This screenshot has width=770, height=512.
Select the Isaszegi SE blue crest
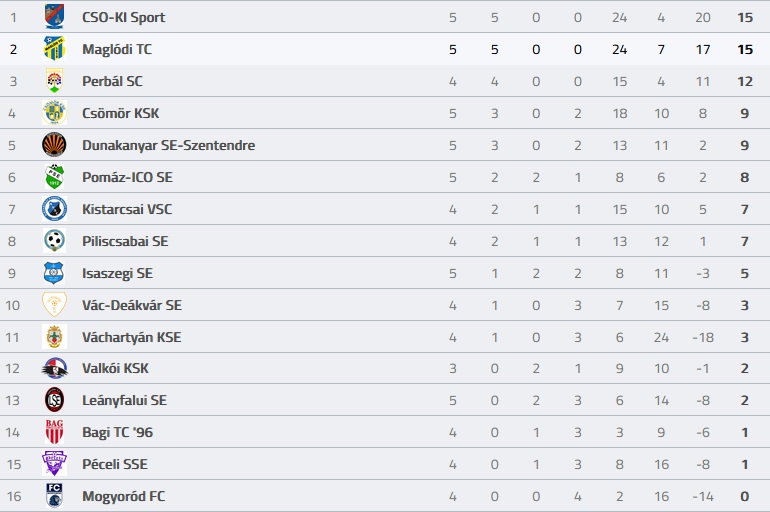click(x=54, y=272)
